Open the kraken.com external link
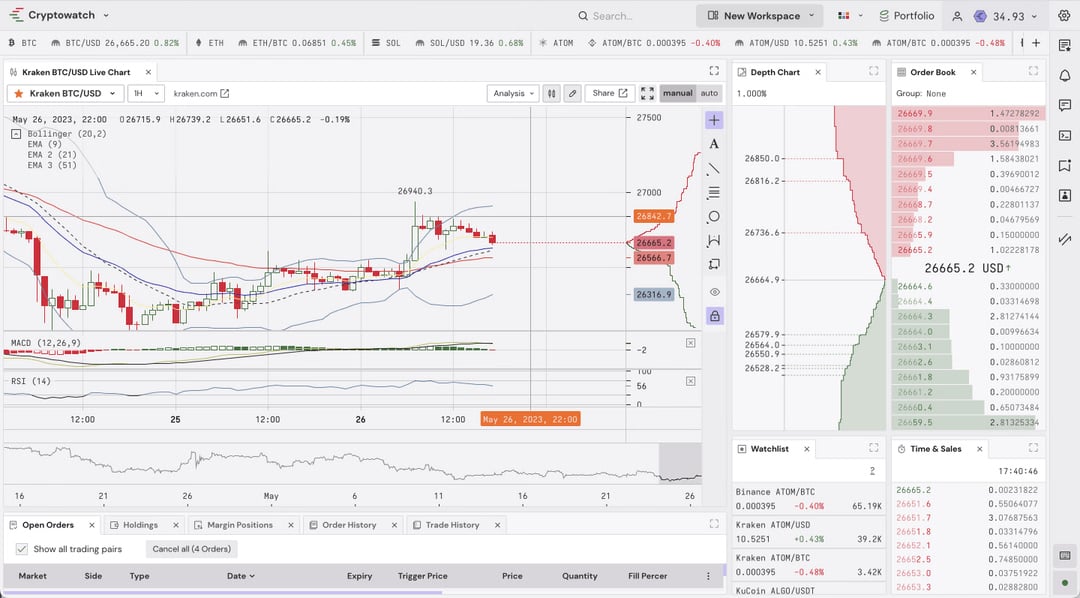Screen dimensions: 1080x598 pos(201,94)
